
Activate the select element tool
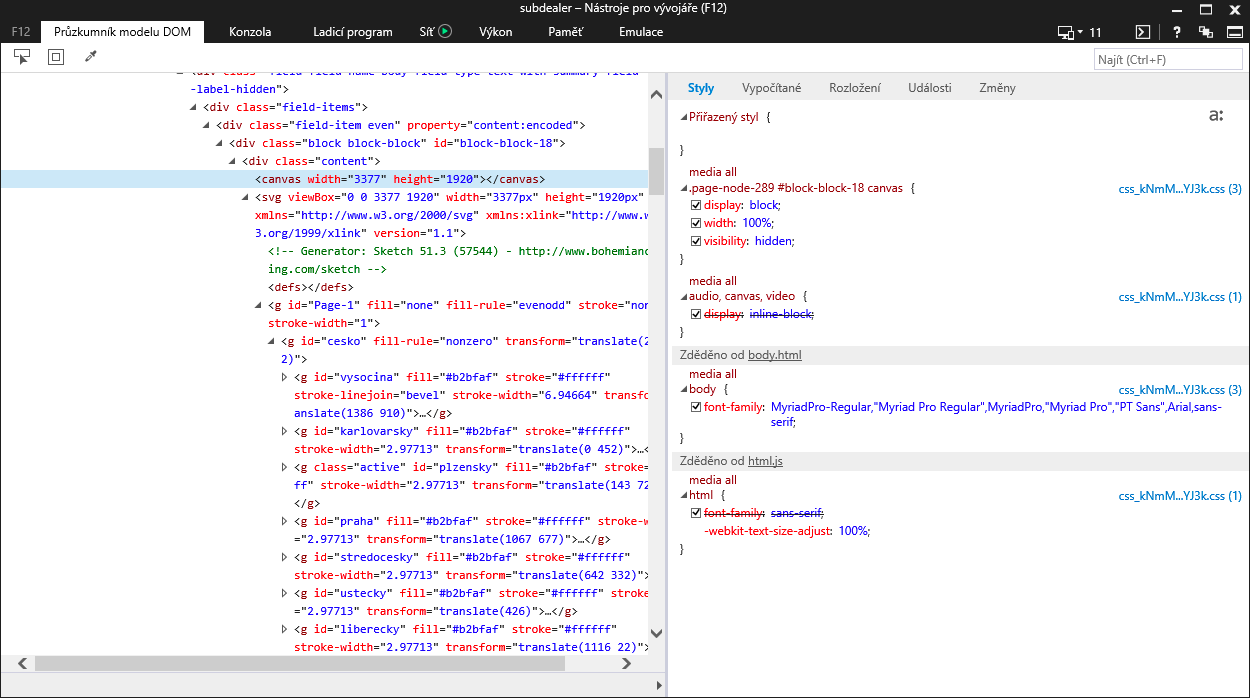[22, 58]
